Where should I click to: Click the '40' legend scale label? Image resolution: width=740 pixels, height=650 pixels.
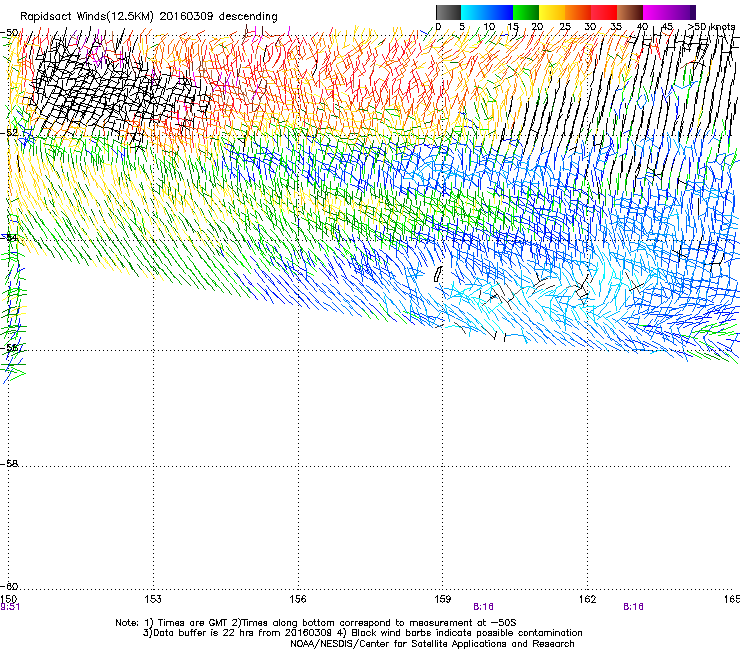coord(642,27)
